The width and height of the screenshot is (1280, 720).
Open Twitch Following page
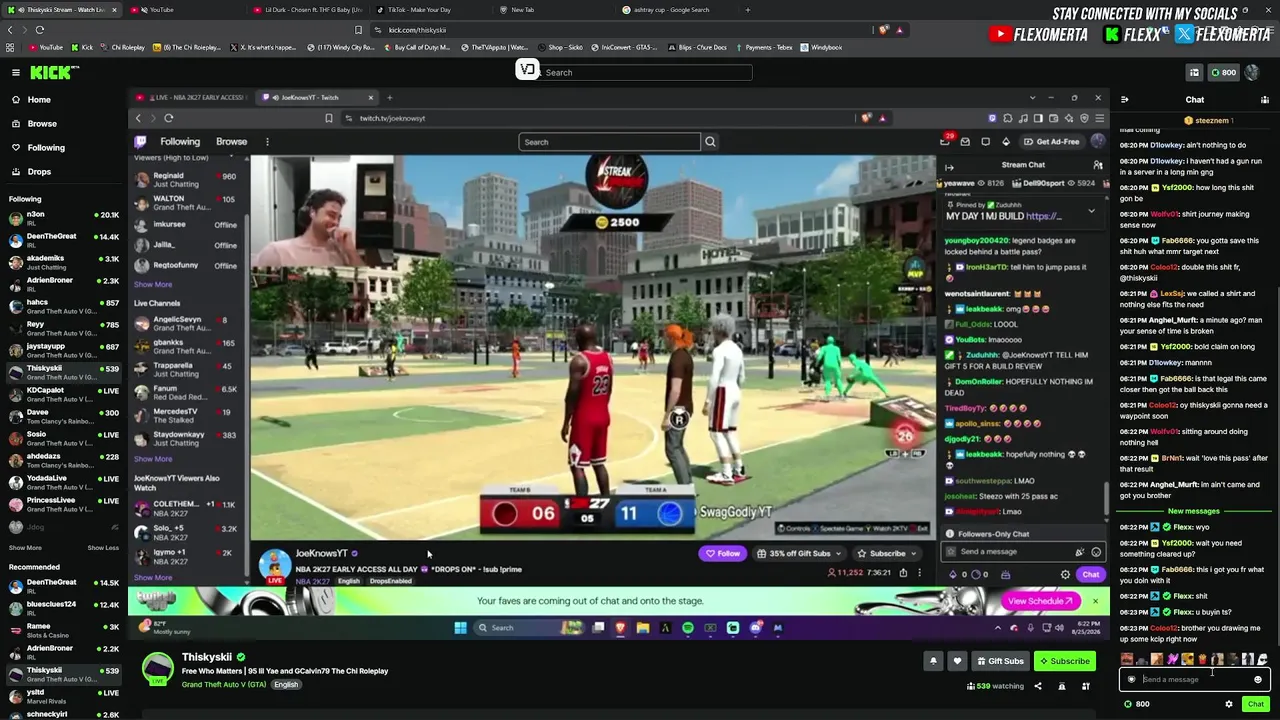(x=180, y=142)
